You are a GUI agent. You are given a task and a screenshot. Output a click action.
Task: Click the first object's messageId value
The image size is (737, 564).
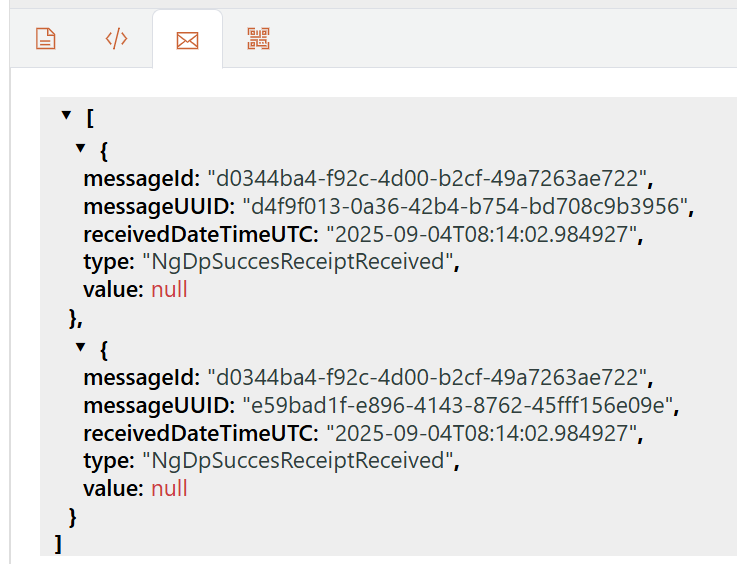(x=430, y=179)
